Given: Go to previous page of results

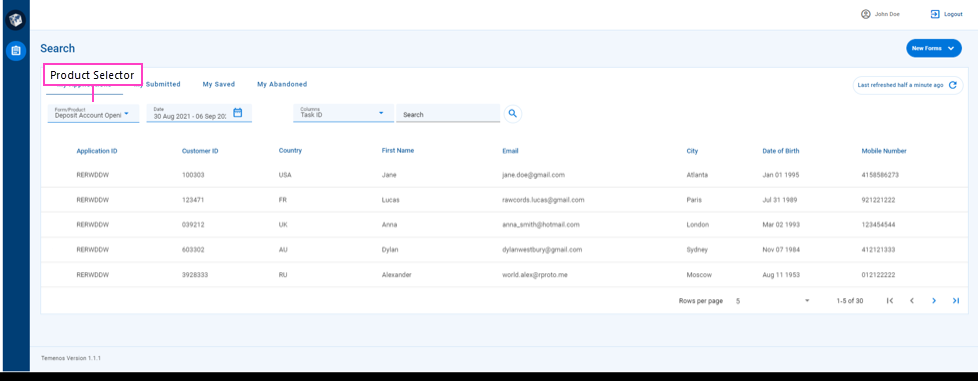Looking at the screenshot, I should (912, 301).
